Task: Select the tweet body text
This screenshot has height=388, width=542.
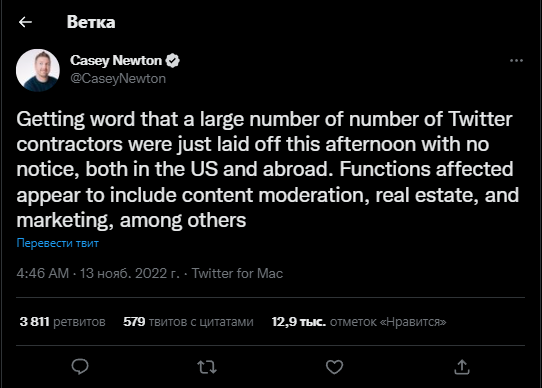Action: [x=268, y=169]
